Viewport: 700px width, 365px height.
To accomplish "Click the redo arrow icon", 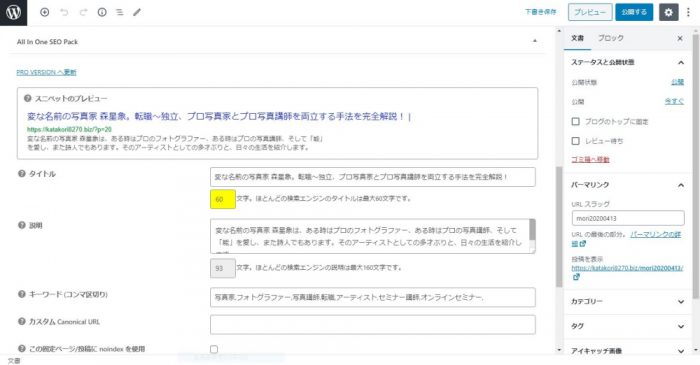I will (83, 12).
